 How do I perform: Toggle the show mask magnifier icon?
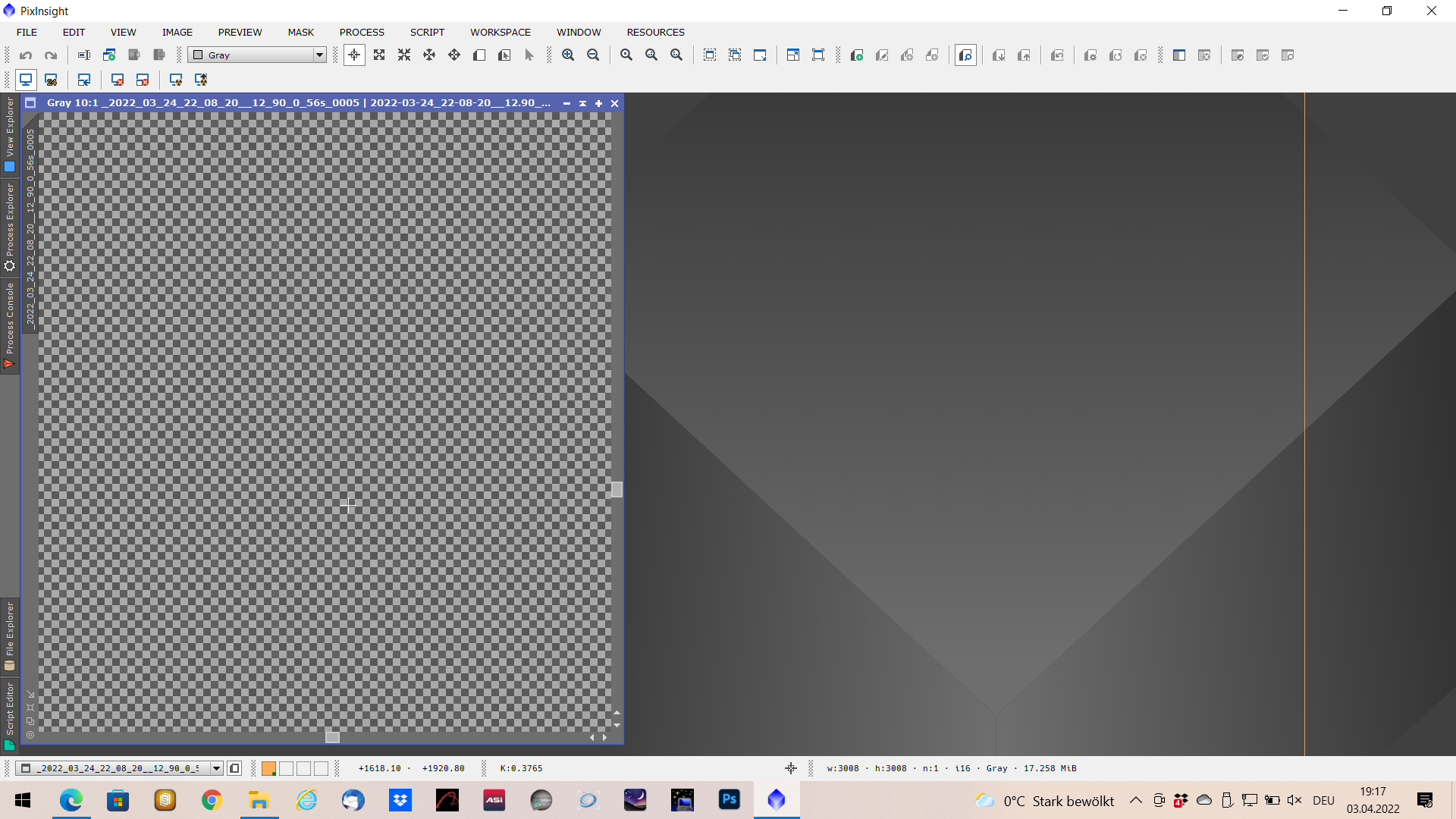click(x=965, y=55)
